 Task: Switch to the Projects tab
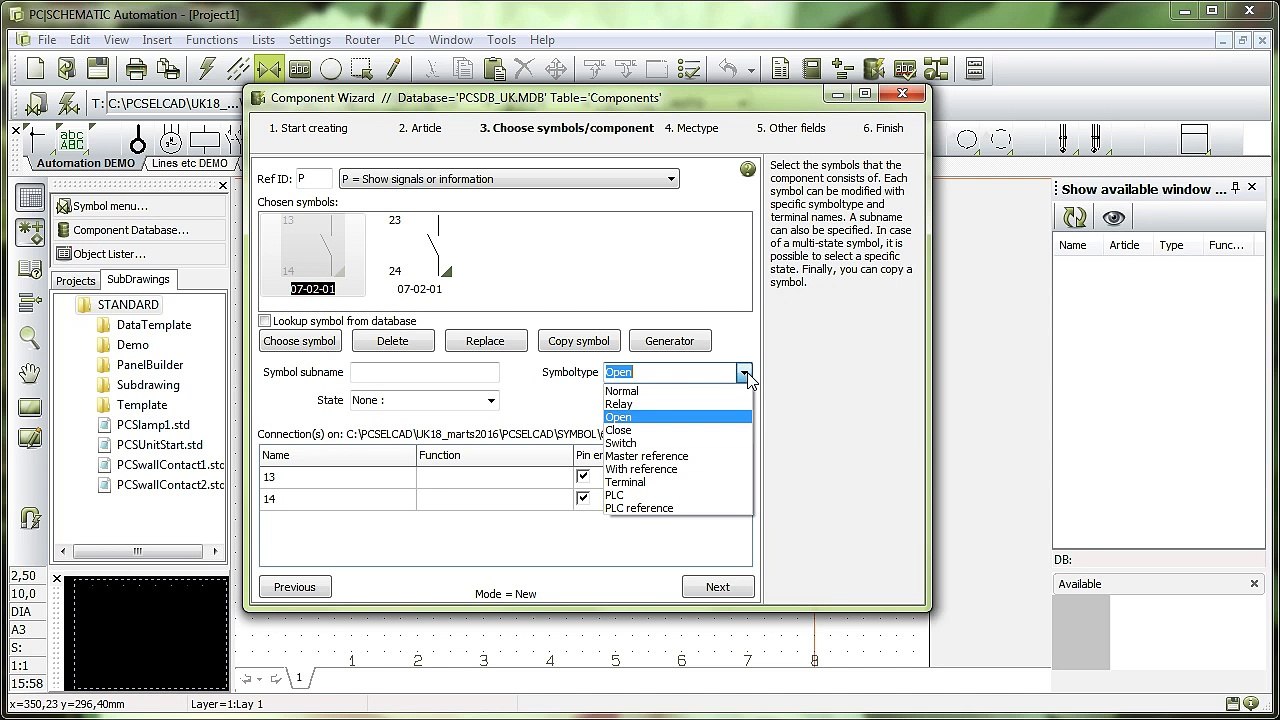click(x=75, y=281)
